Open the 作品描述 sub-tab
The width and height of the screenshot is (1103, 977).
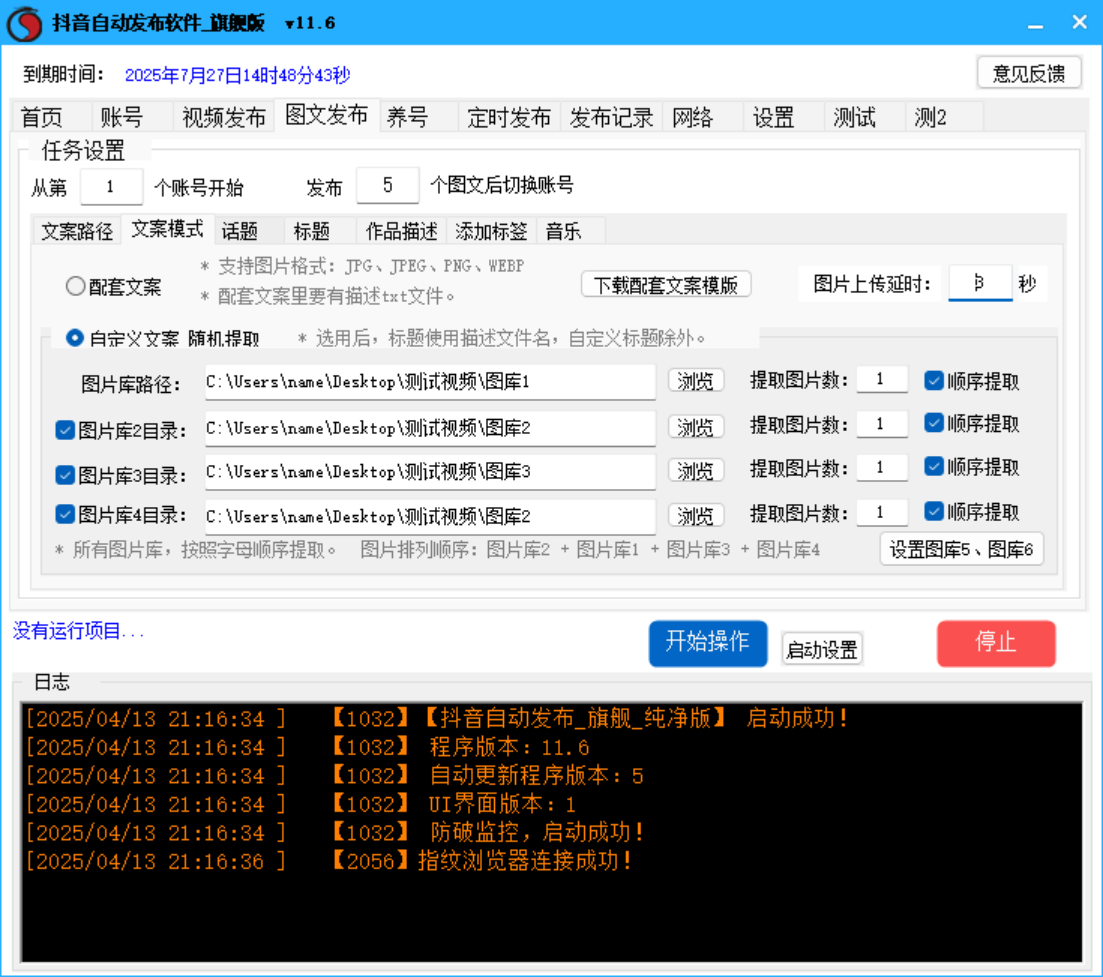point(402,231)
